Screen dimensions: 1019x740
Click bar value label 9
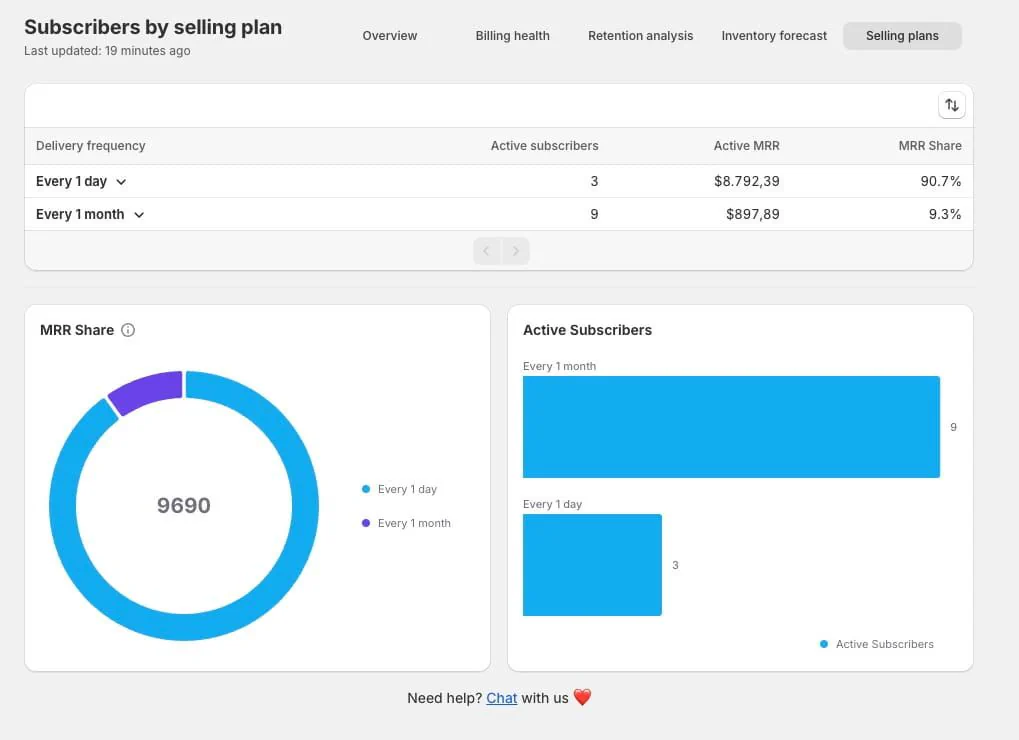coord(953,427)
